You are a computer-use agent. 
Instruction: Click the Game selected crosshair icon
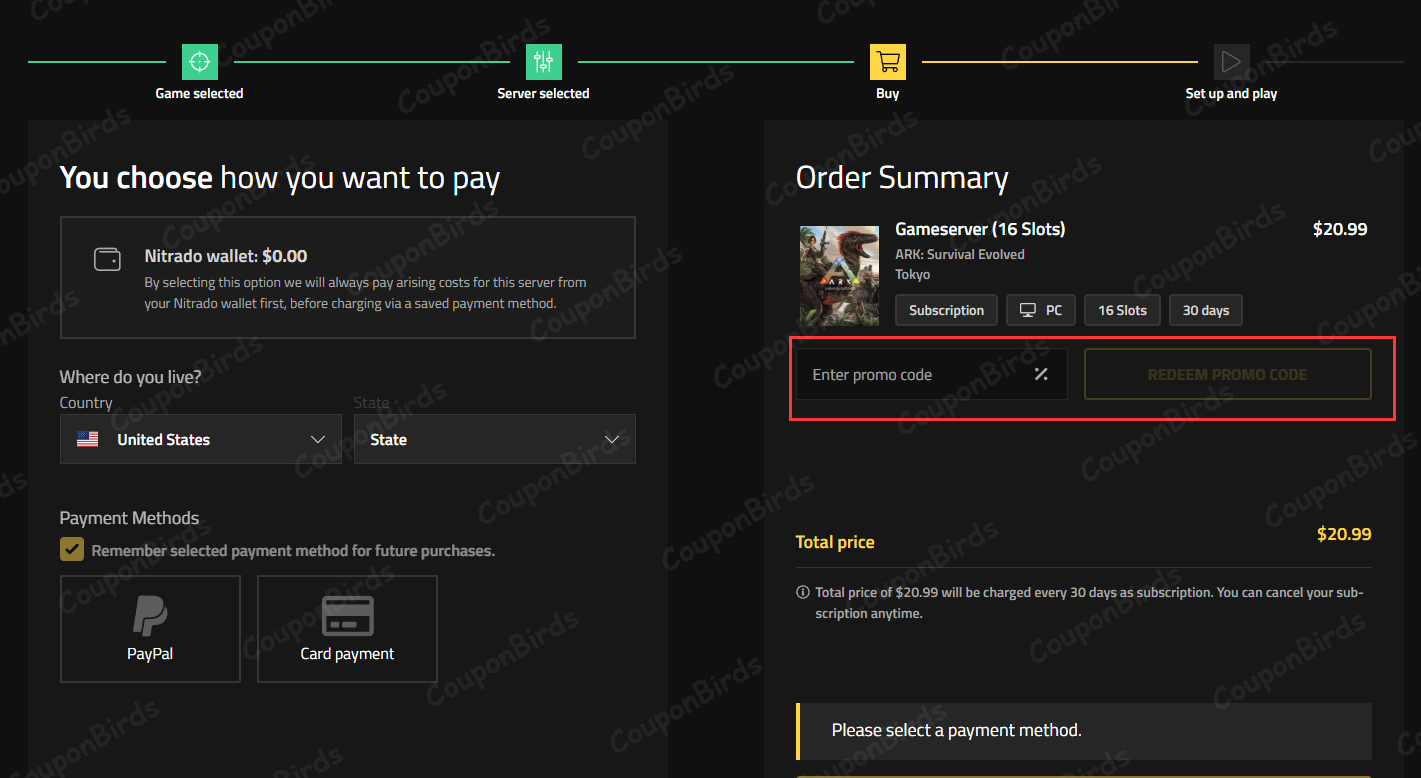click(200, 62)
